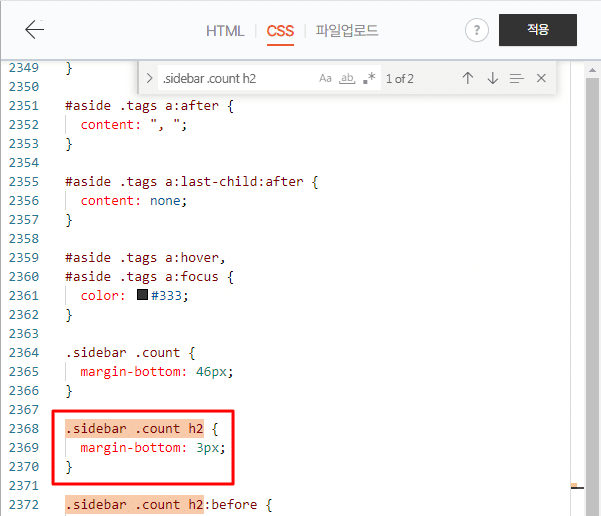This screenshot has height=516, width=601.
Task: Click the '#333;' color value text
Action: click(169, 296)
